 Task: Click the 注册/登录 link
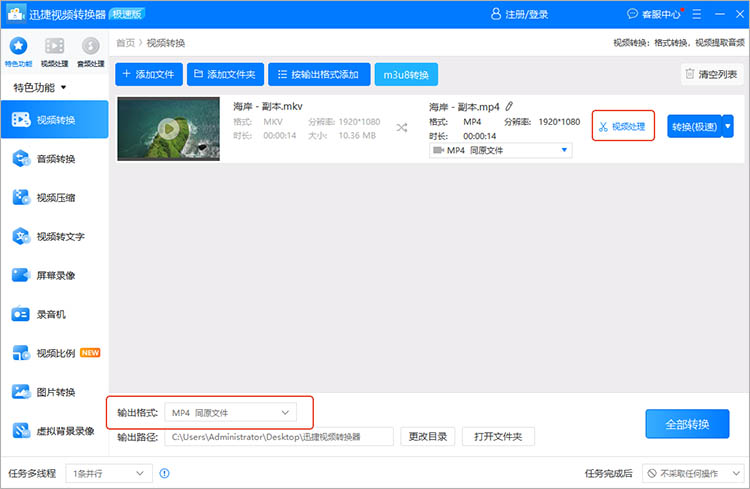pyautogui.click(x=520, y=14)
